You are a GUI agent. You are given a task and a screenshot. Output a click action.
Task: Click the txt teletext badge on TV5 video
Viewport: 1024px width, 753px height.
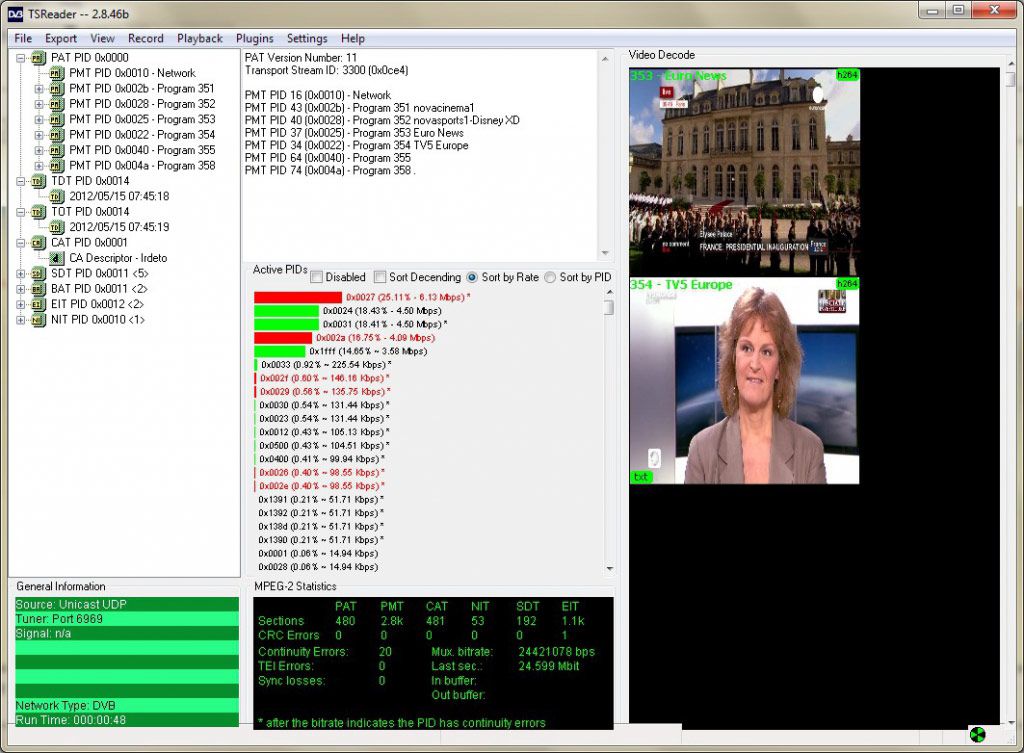point(641,477)
